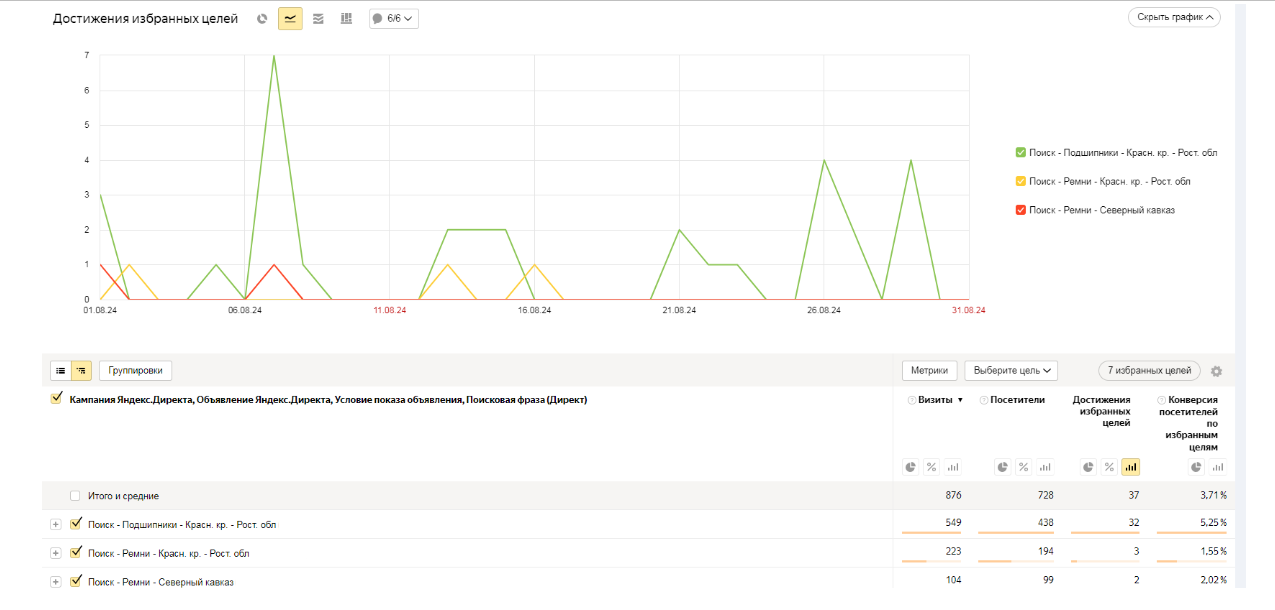This screenshot has width=1275, height=610.
Task: Show bar chart for Конверсия посетителей column
Action: (1218, 467)
